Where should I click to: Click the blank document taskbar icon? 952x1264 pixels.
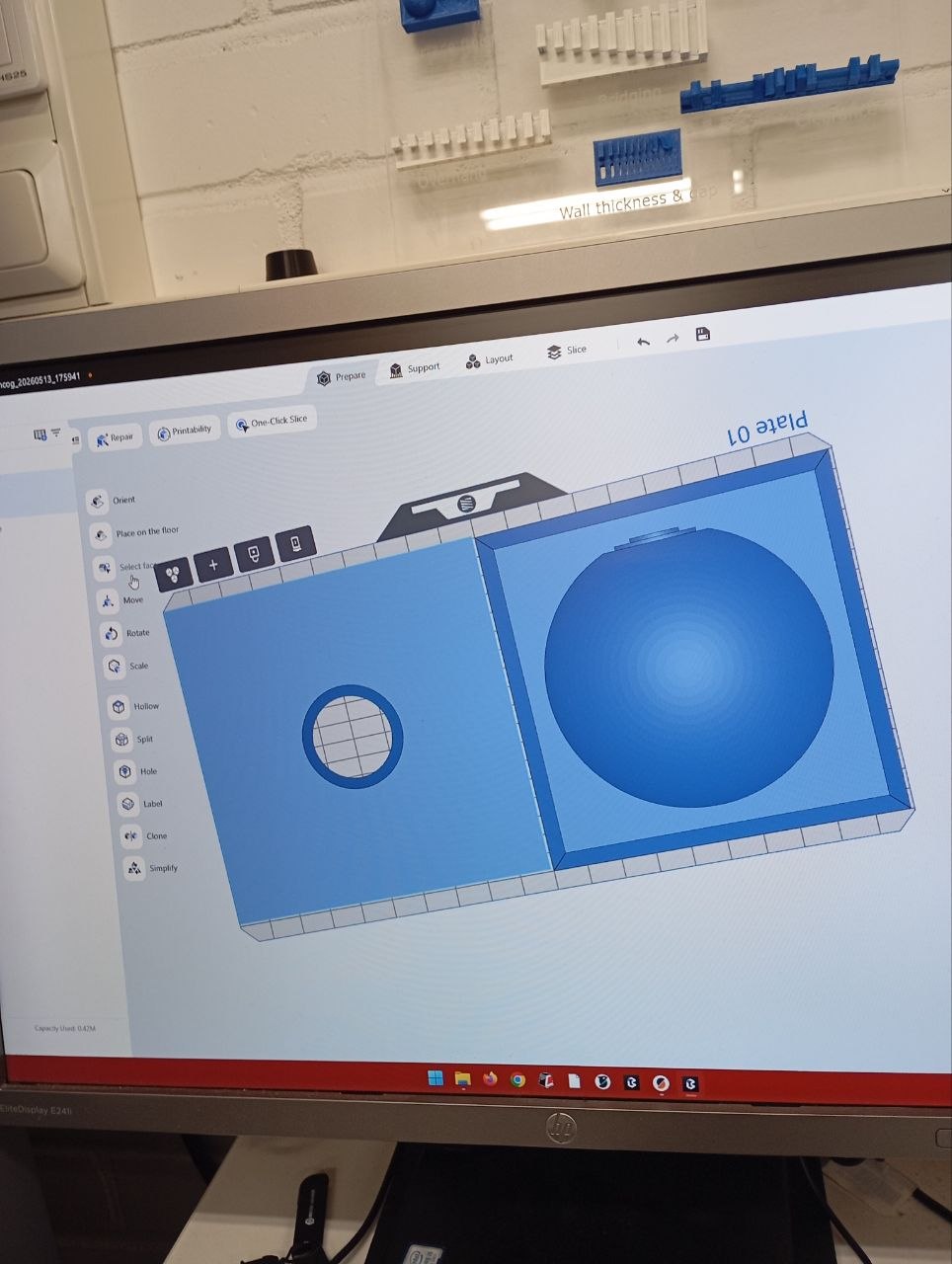click(574, 1081)
